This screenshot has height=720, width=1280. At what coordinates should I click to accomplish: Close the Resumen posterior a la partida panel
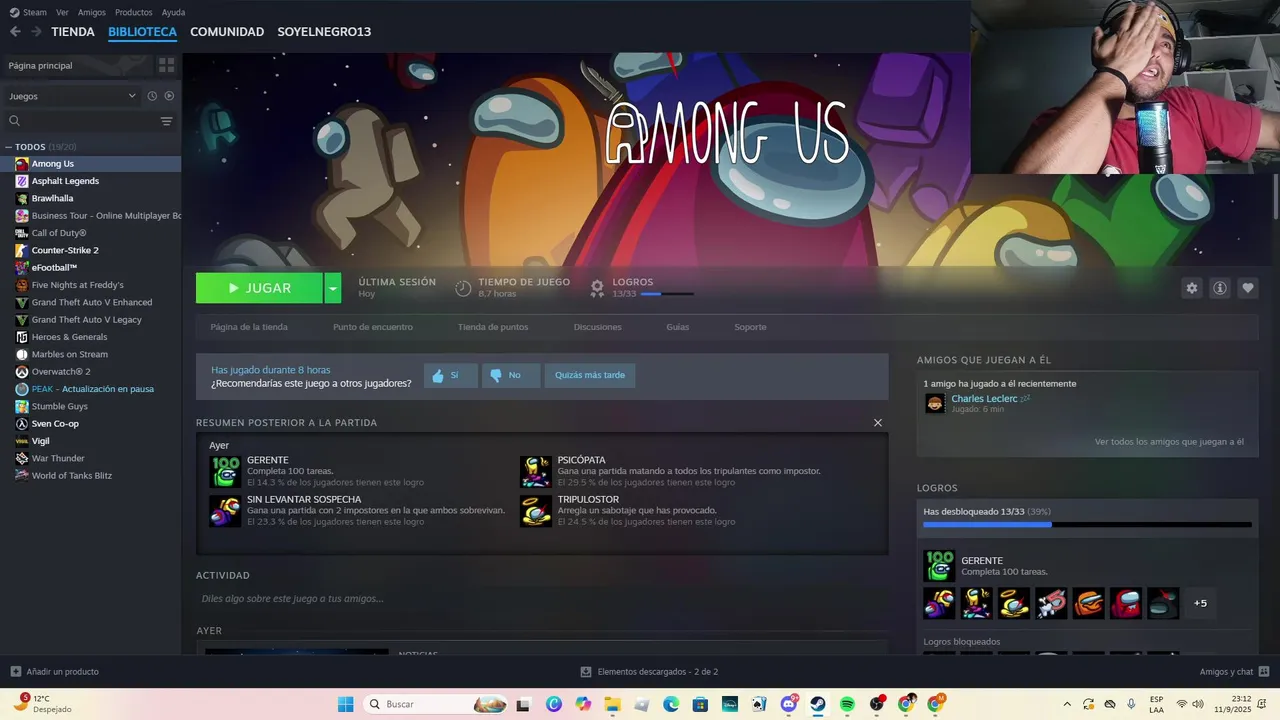[x=878, y=423]
